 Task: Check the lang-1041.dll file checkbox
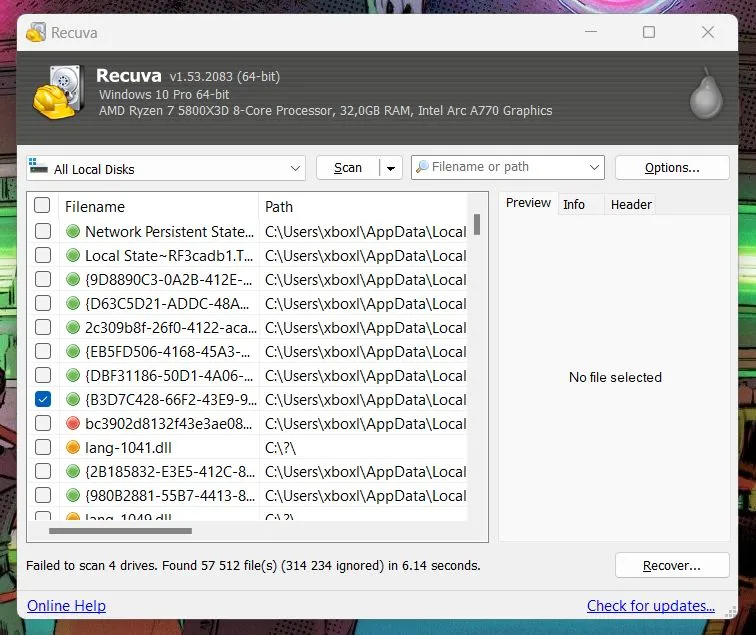click(43, 447)
